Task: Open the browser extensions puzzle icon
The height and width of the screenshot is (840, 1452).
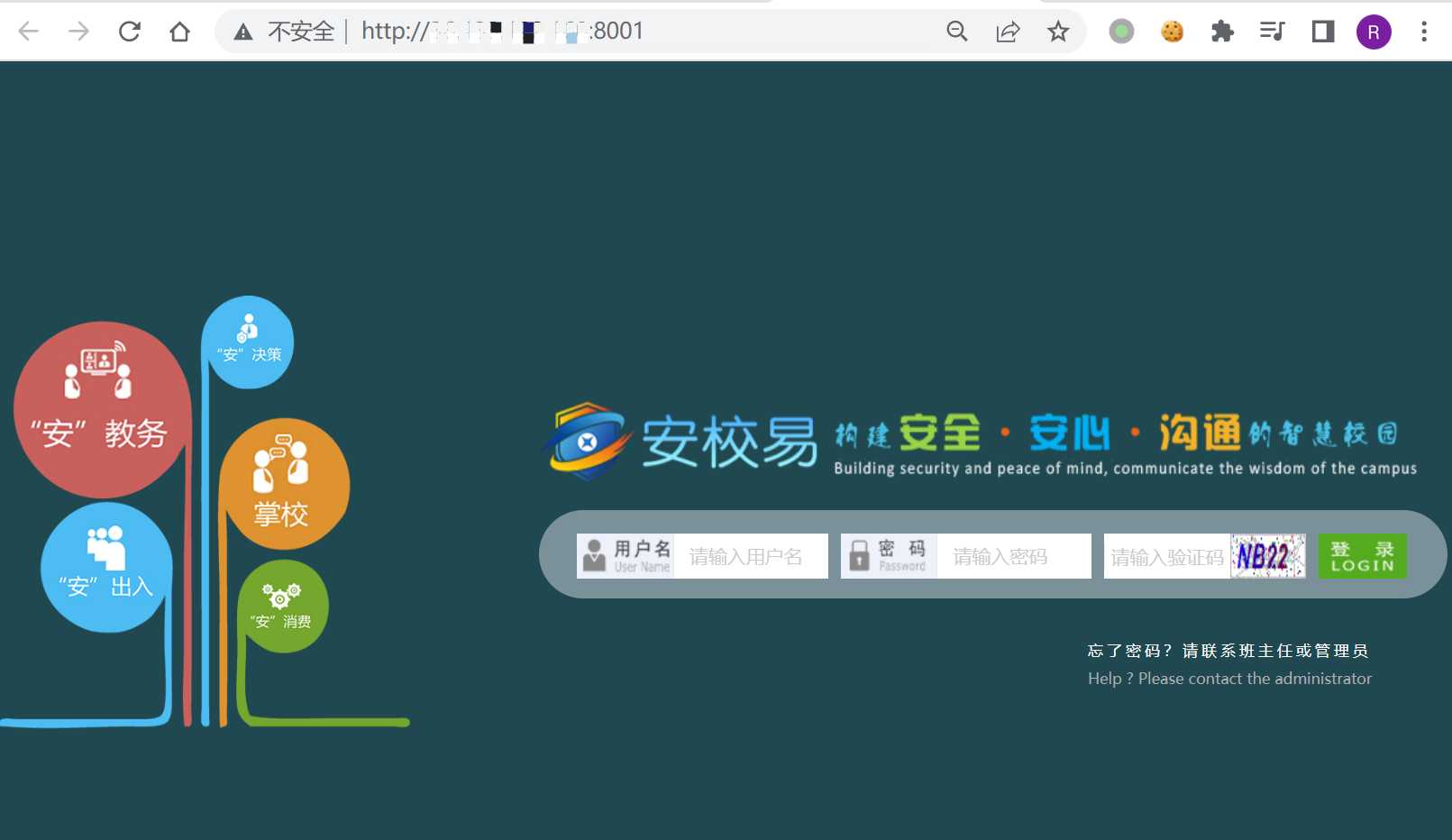Action: tap(1221, 32)
